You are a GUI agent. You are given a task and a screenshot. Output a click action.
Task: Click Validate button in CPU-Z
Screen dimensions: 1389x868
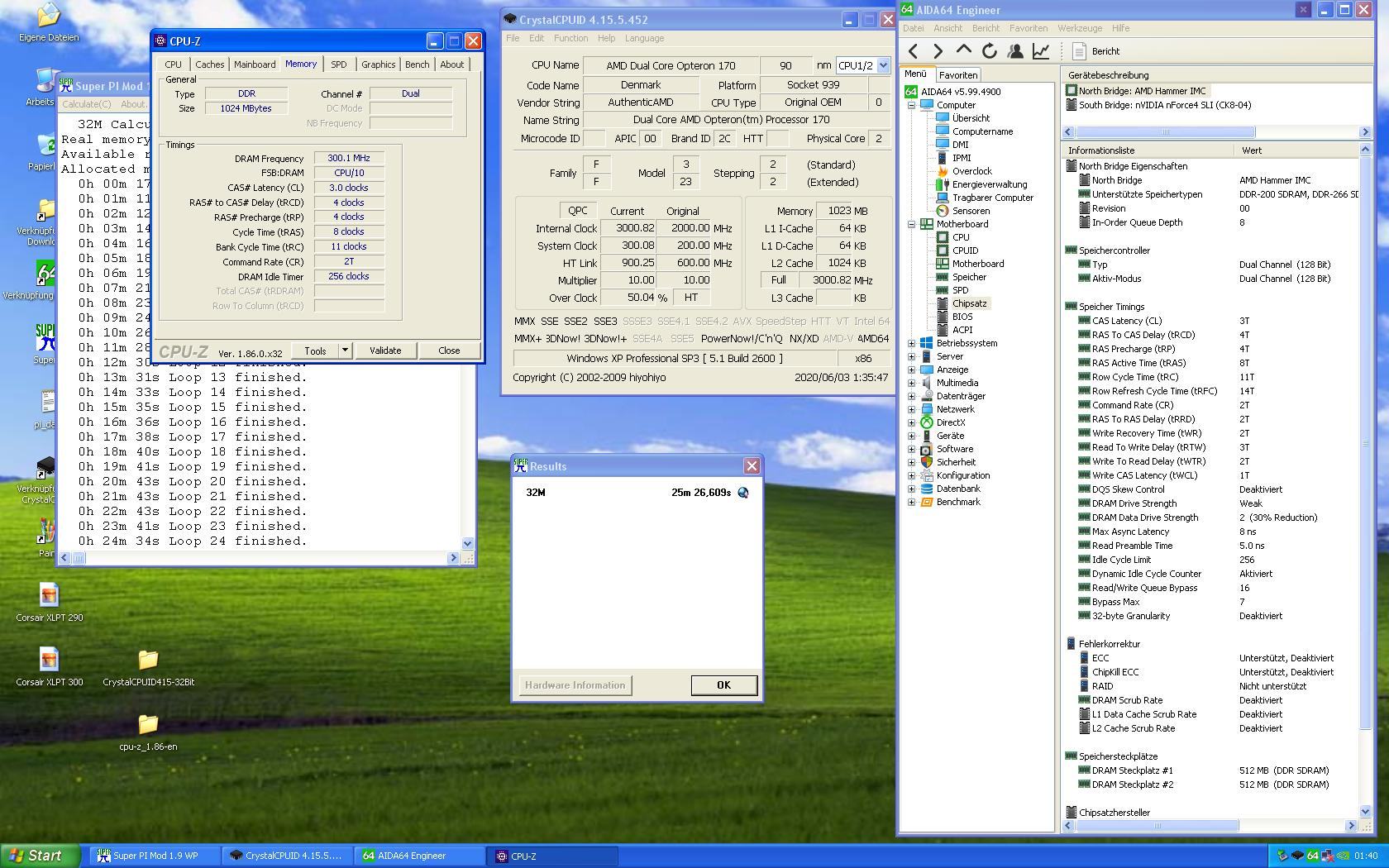tap(385, 351)
